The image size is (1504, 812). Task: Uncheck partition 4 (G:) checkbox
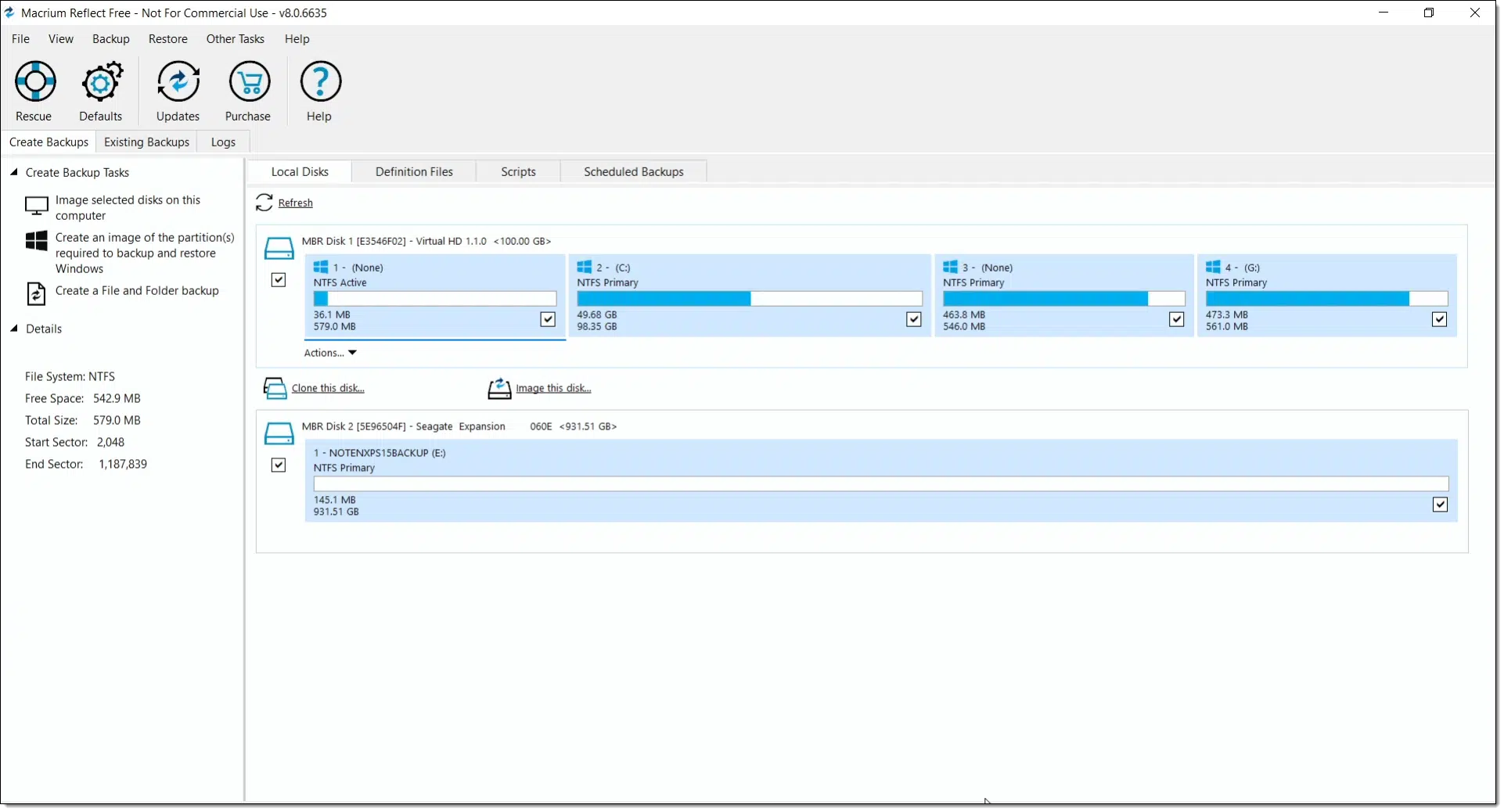click(x=1440, y=319)
